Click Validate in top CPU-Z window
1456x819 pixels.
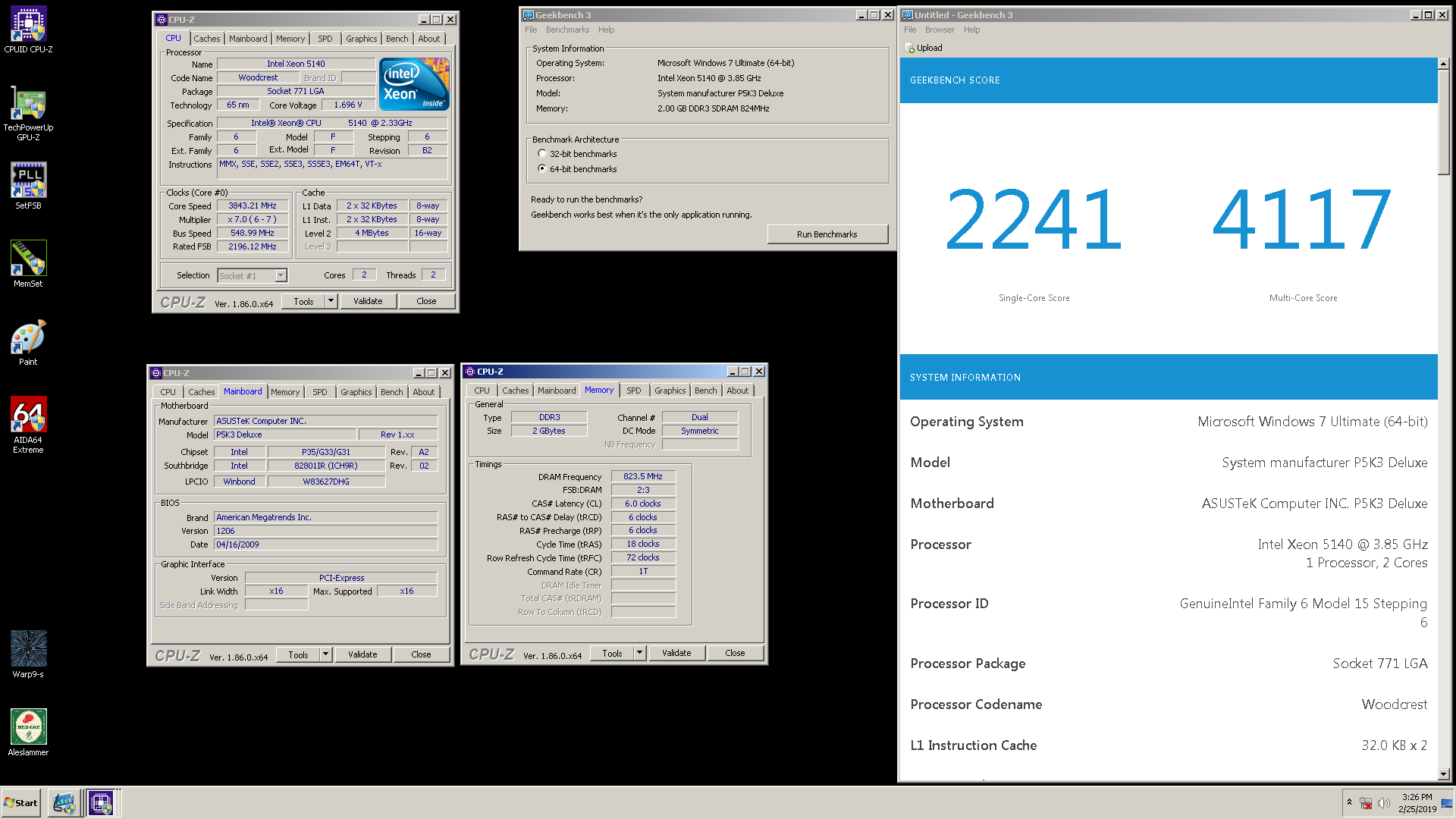tap(368, 301)
